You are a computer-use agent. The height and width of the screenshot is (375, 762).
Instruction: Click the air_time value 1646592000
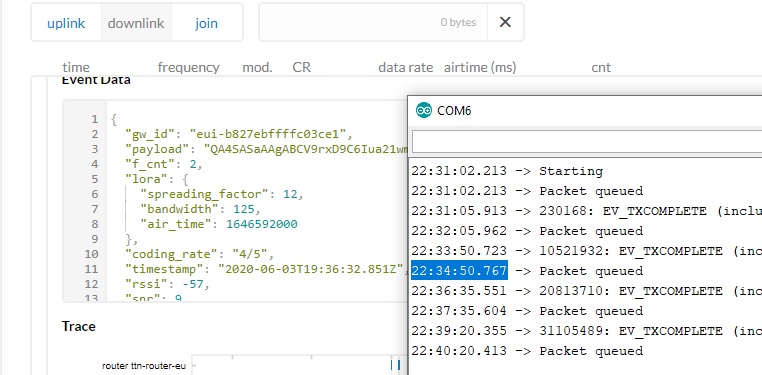(x=262, y=224)
